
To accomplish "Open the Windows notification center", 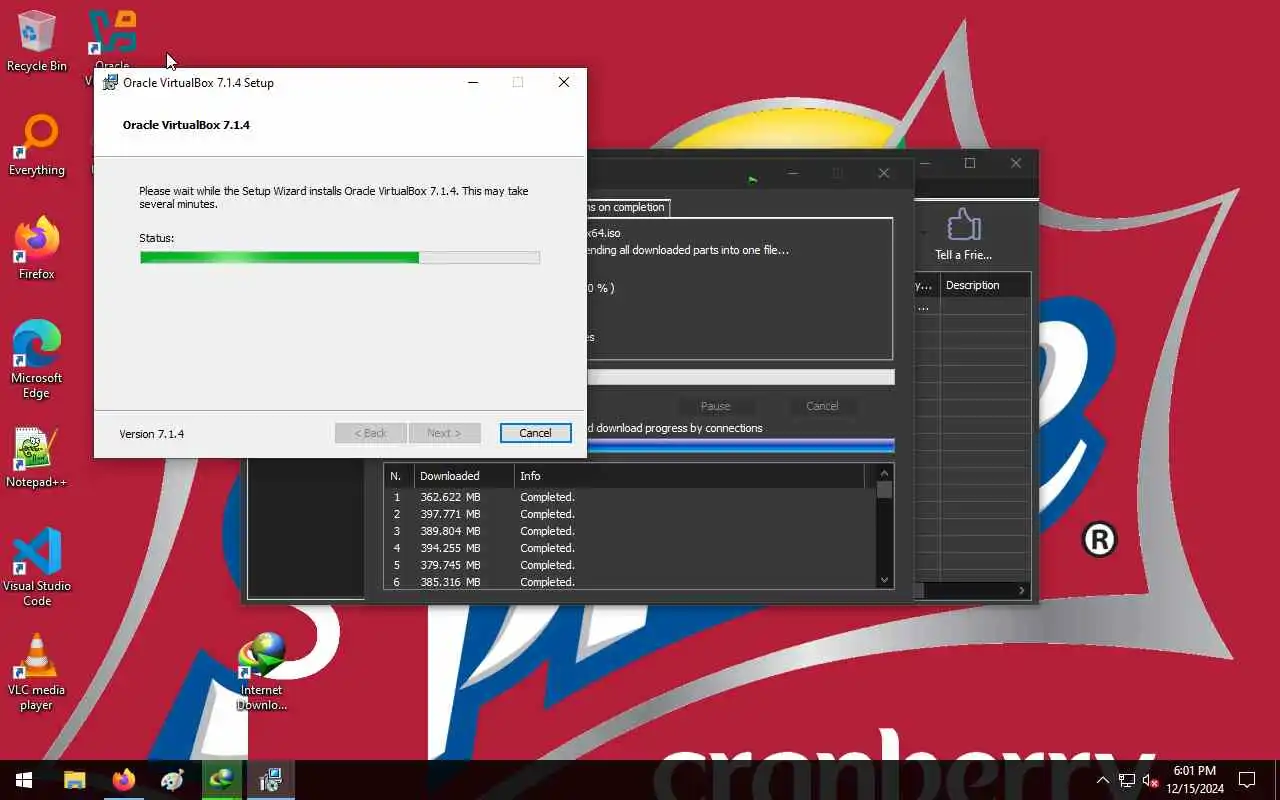I will click(x=1247, y=780).
